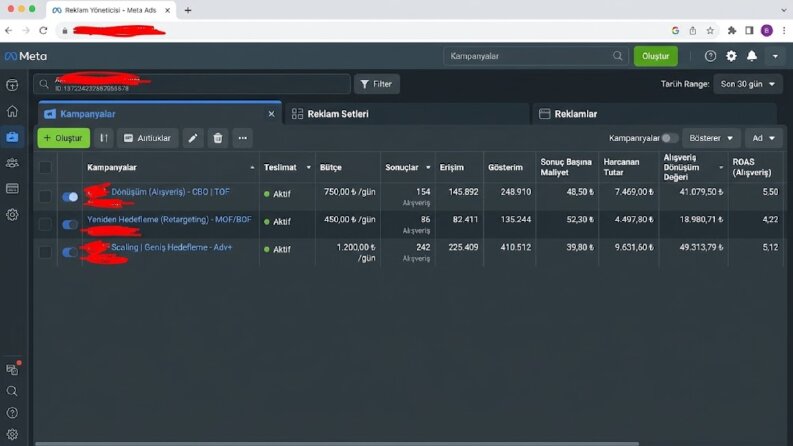Open the Ad dropdown
This screenshot has height=446, width=793.
click(764, 138)
